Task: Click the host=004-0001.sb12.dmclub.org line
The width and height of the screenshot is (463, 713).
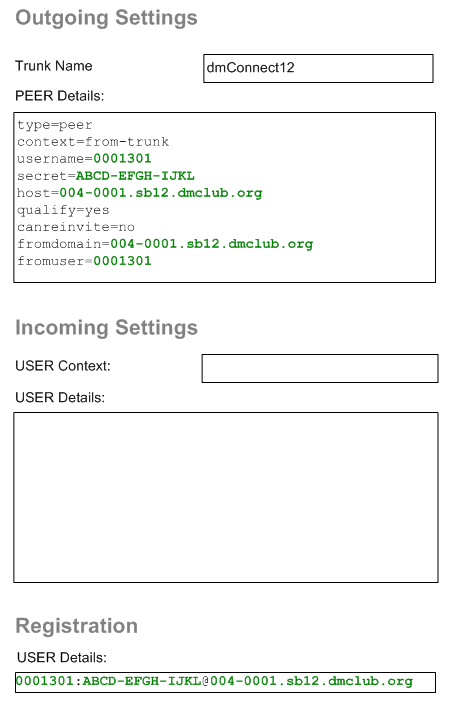Action: pyautogui.click(x=140, y=193)
